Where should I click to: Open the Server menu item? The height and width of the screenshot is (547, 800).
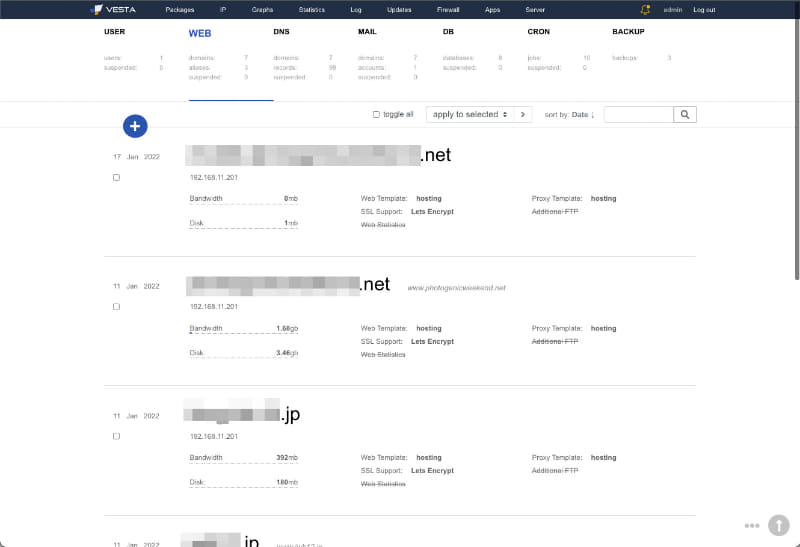pyautogui.click(x=535, y=10)
